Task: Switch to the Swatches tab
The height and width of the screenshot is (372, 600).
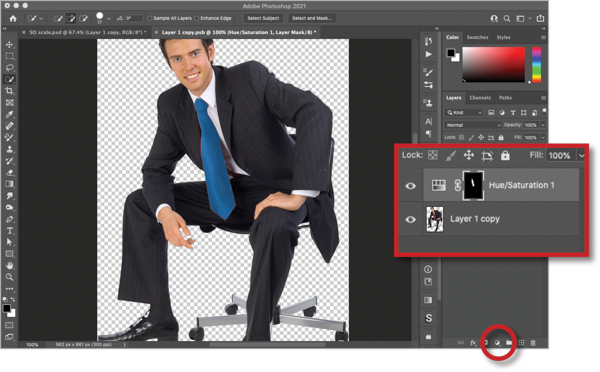Action: tap(477, 38)
